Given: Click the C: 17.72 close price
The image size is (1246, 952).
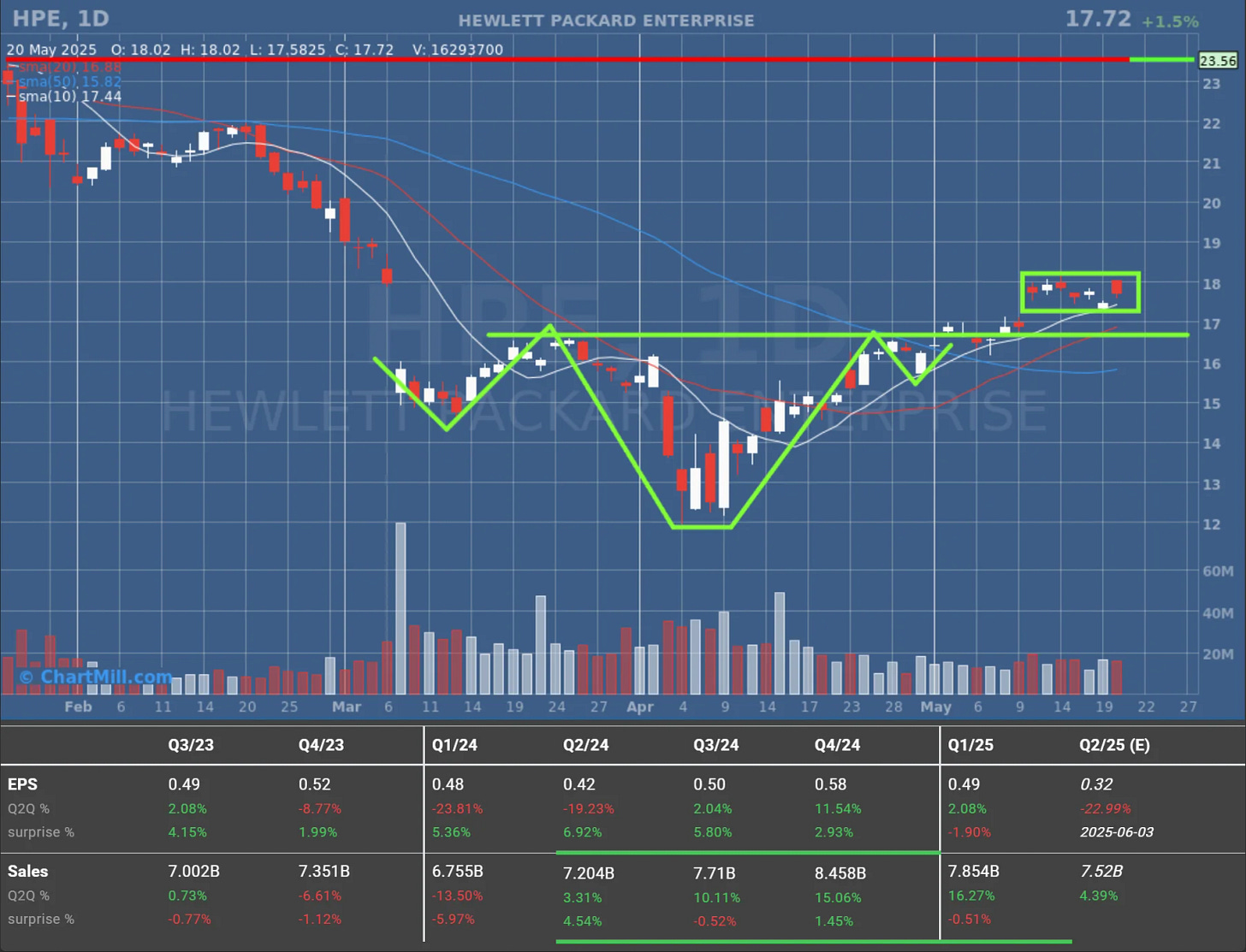Looking at the screenshot, I should (365, 50).
